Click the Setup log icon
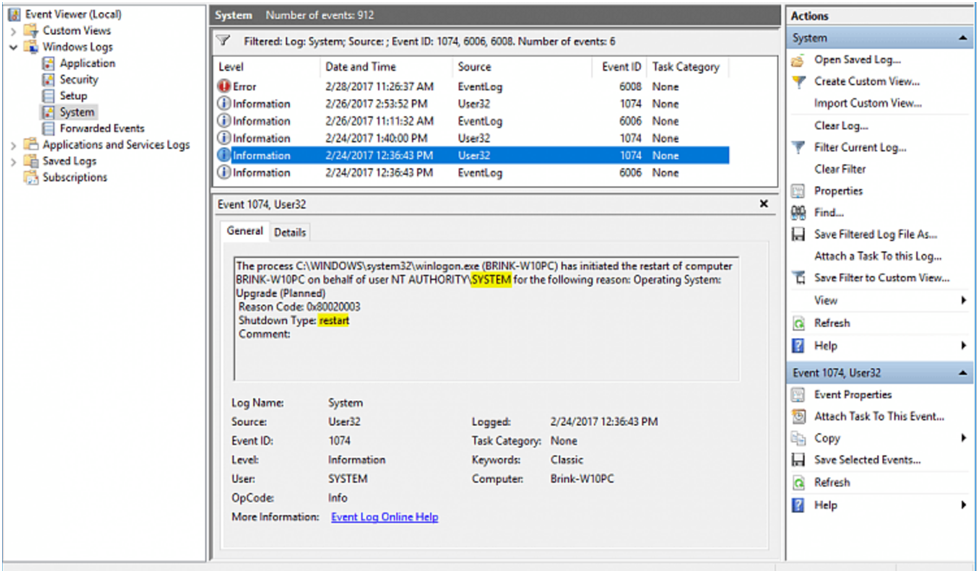 [x=49, y=96]
